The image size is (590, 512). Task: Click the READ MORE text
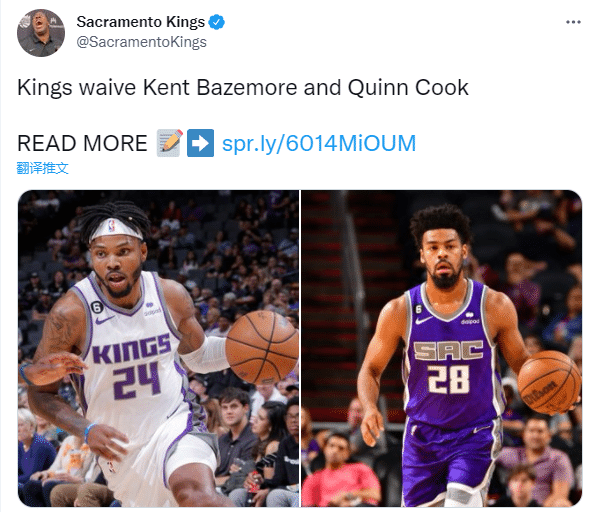[82, 143]
